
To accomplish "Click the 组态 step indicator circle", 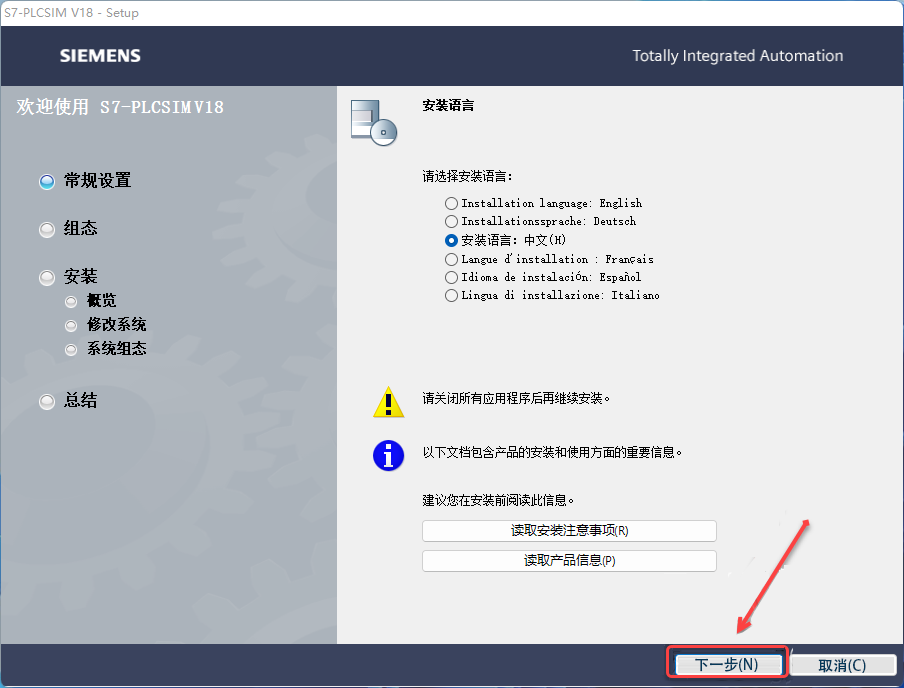I will click(x=46, y=229).
